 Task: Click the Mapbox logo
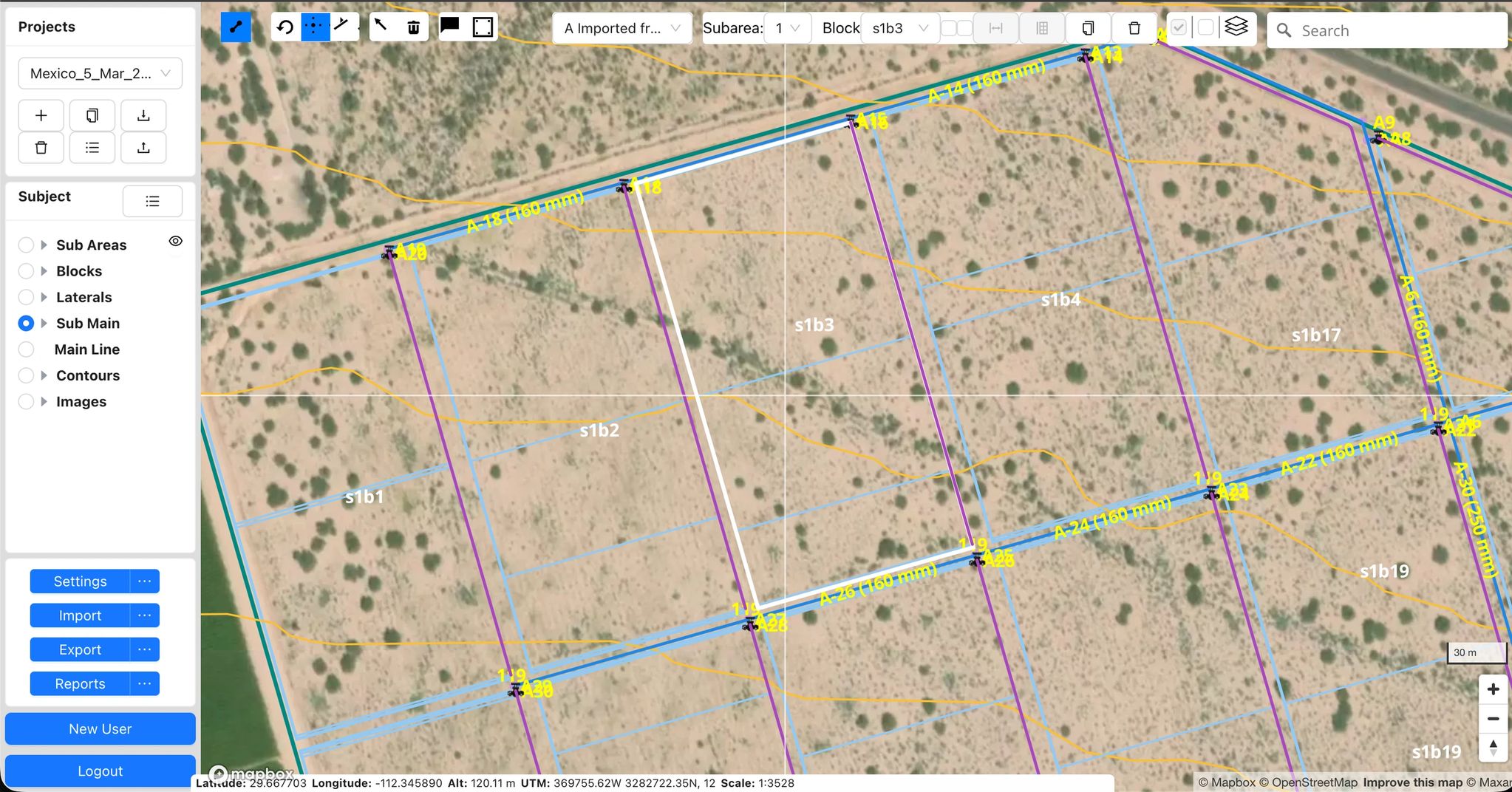(251, 774)
